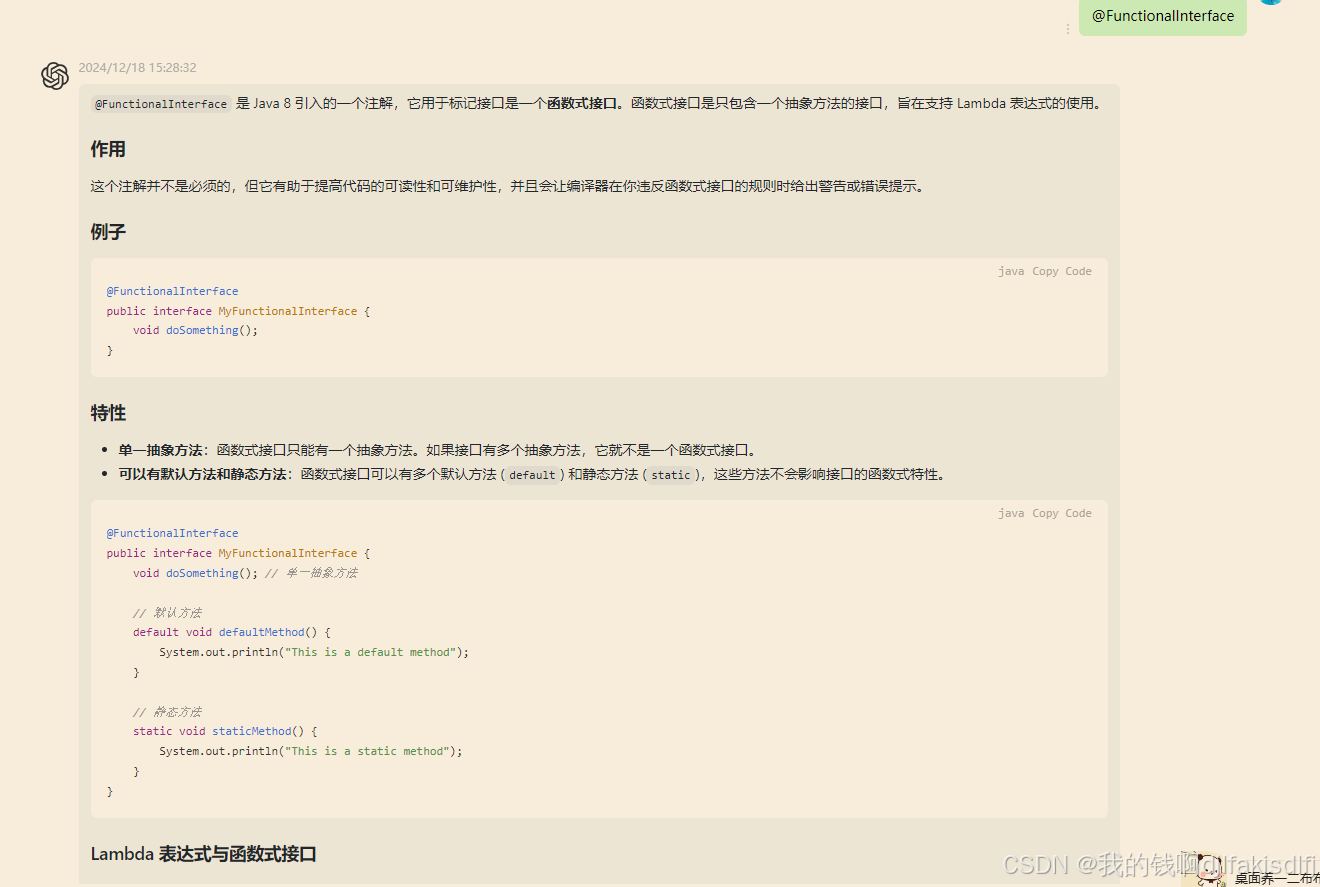The image size is (1320, 887).
Task: Select the green @FunctionalInterface message bubble
Action: click(1162, 16)
